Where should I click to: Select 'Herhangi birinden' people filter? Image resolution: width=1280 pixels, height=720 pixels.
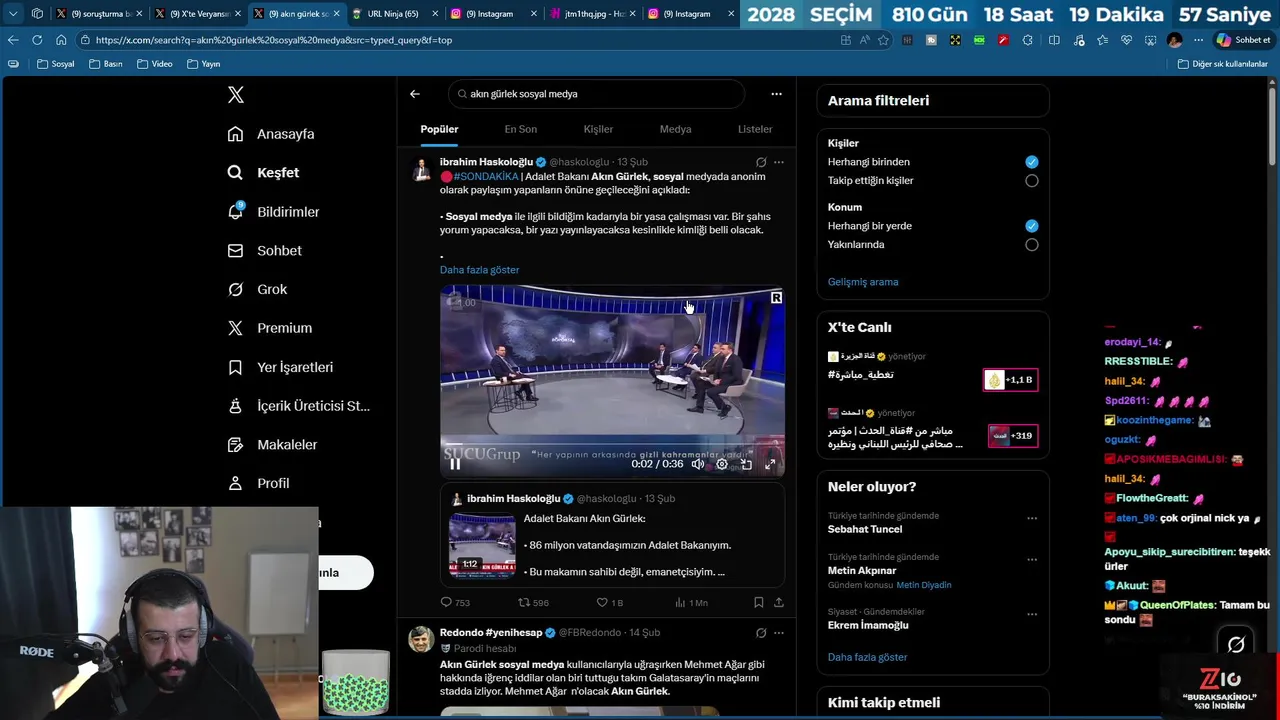click(1032, 162)
